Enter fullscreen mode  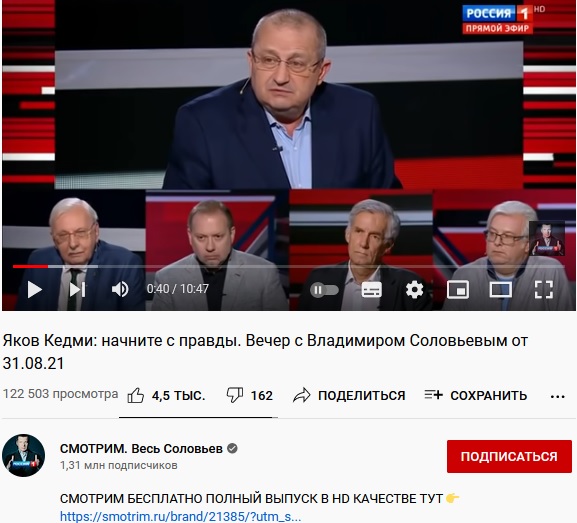(544, 290)
